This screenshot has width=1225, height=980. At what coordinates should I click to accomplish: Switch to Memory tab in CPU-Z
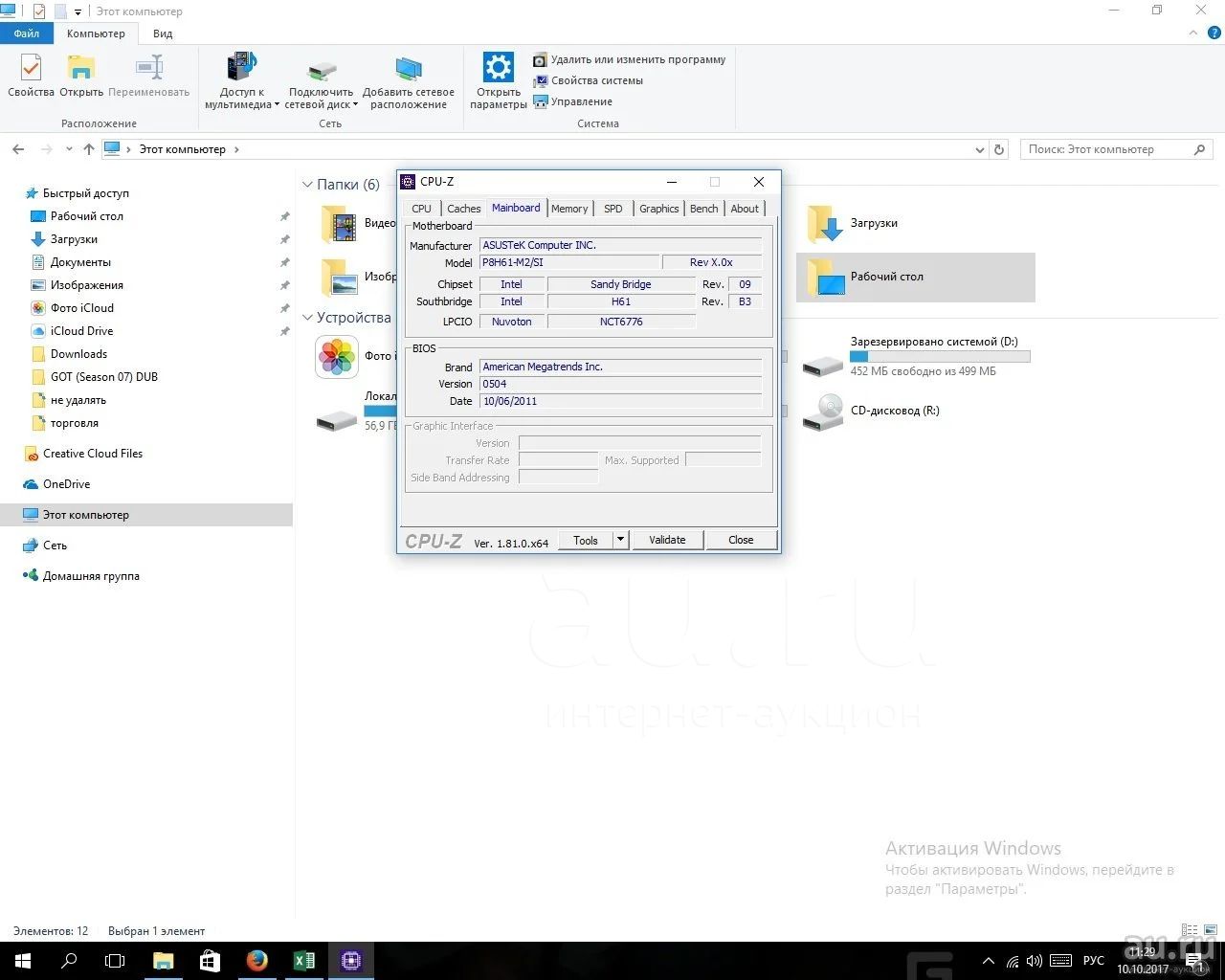pos(569,209)
